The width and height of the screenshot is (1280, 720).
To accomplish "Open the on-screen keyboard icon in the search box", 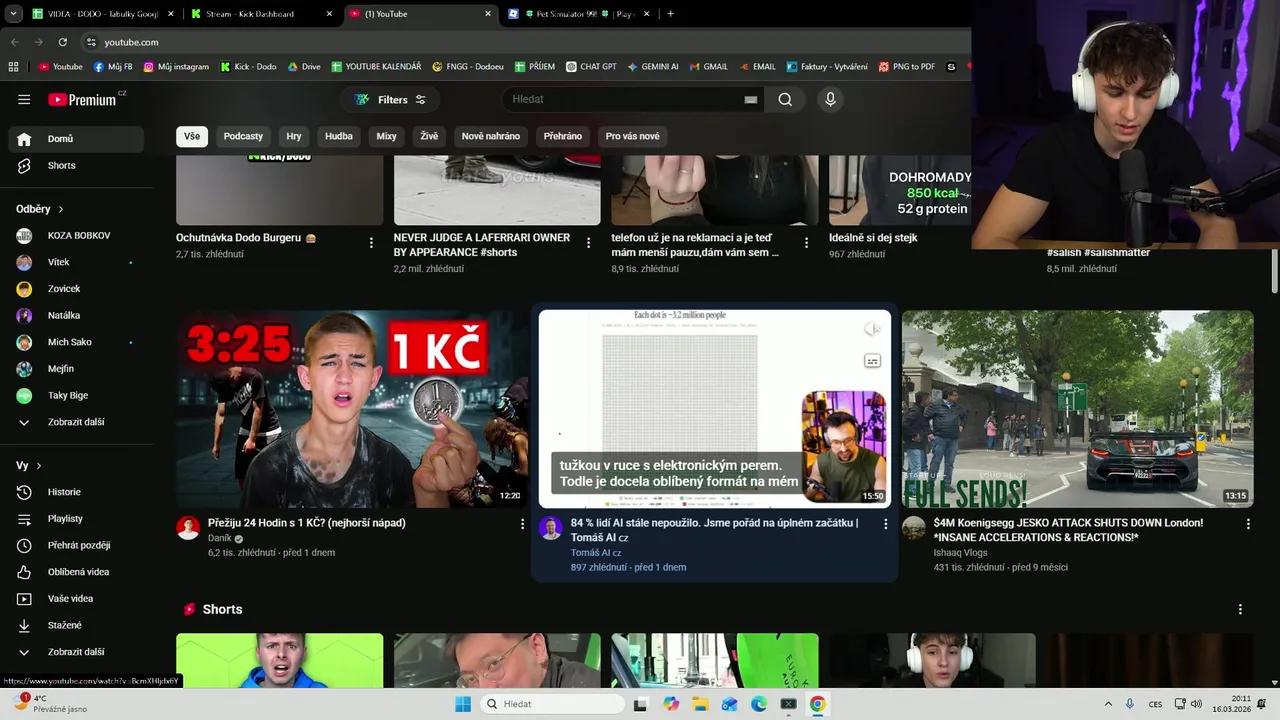I will [x=751, y=100].
